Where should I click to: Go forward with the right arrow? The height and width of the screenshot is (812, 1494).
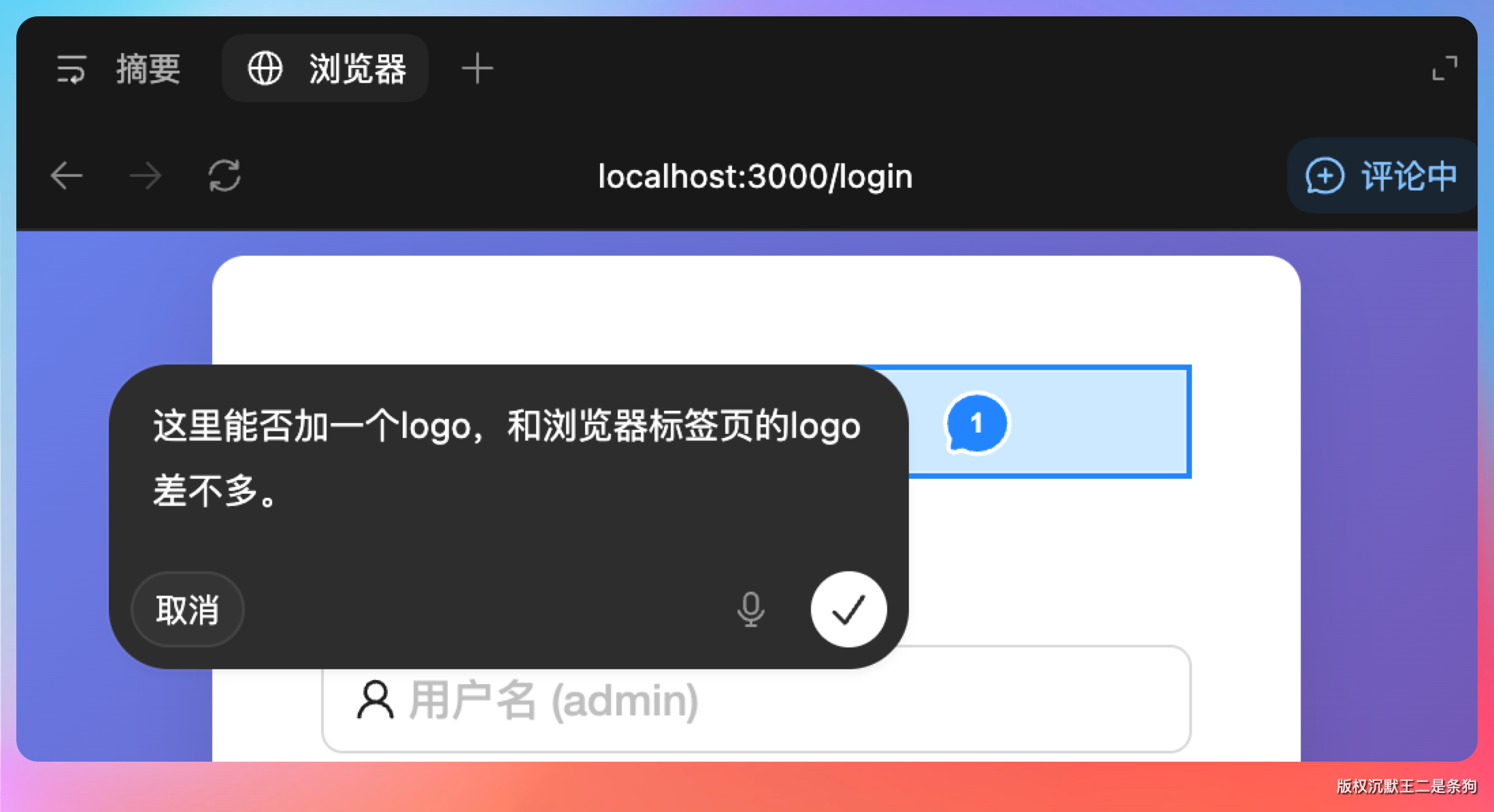click(x=146, y=176)
